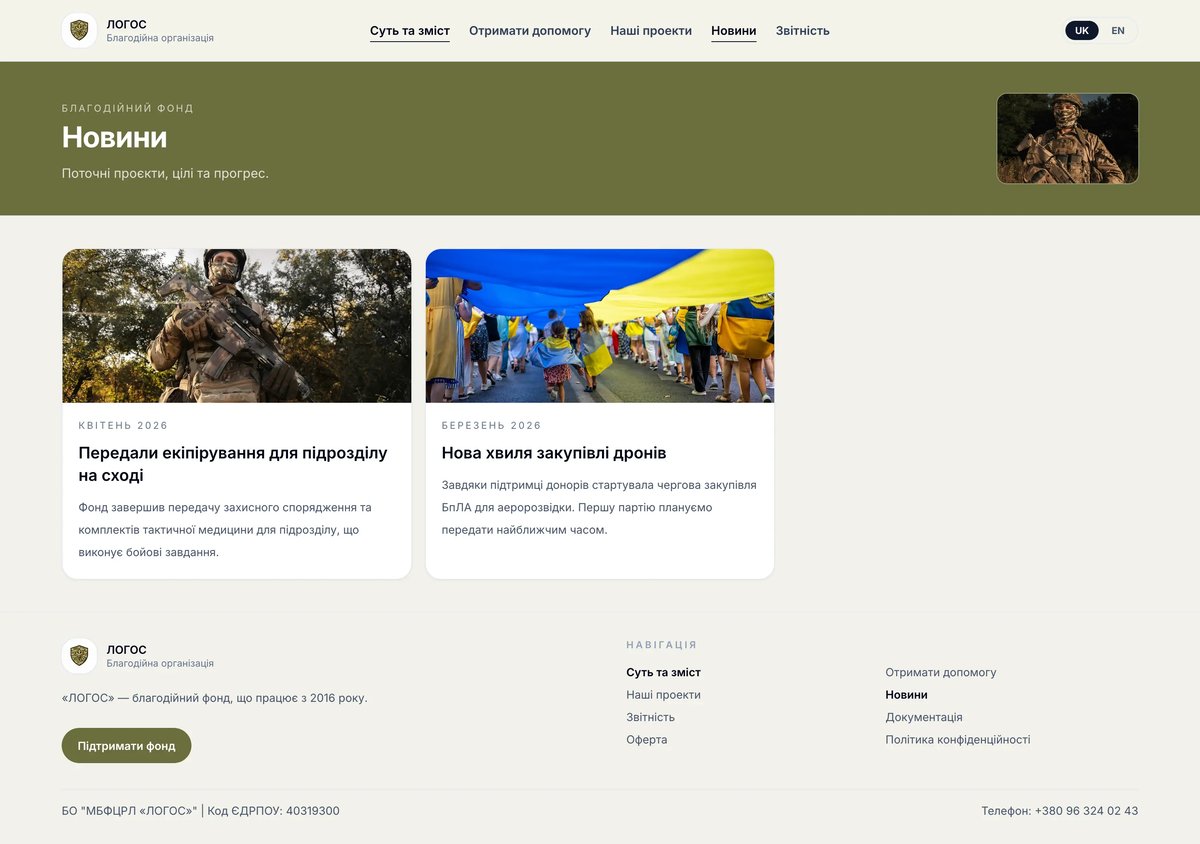Open the soldier photo on the equipment news card
This screenshot has width=1200, height=844.
(x=237, y=326)
